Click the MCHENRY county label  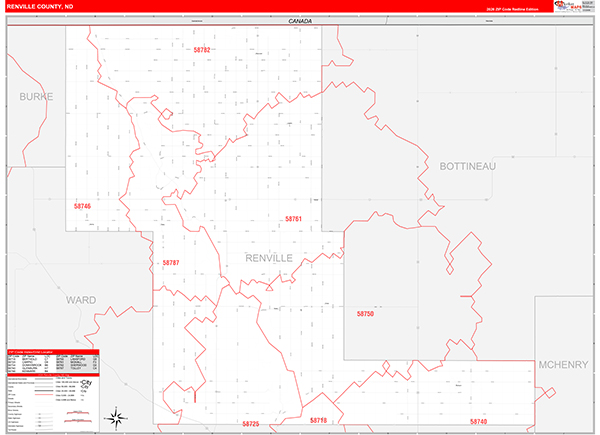563,365
